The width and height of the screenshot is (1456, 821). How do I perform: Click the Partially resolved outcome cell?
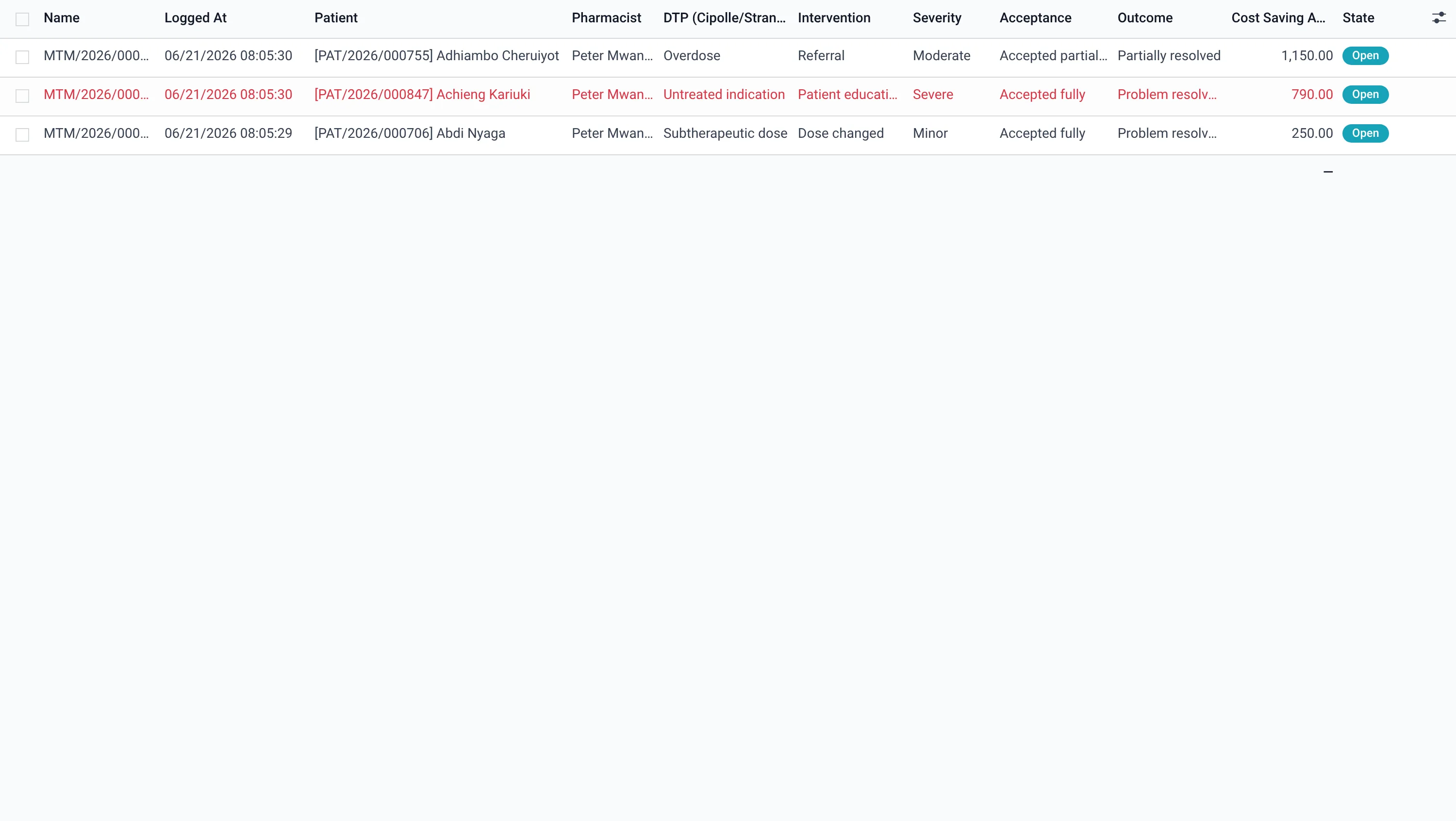click(1169, 56)
